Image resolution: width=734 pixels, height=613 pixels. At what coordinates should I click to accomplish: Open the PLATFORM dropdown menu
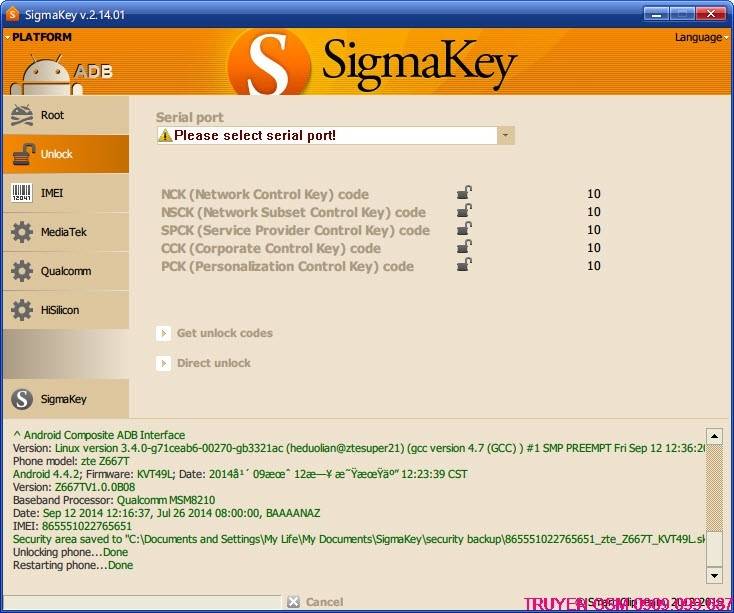click(x=38, y=37)
